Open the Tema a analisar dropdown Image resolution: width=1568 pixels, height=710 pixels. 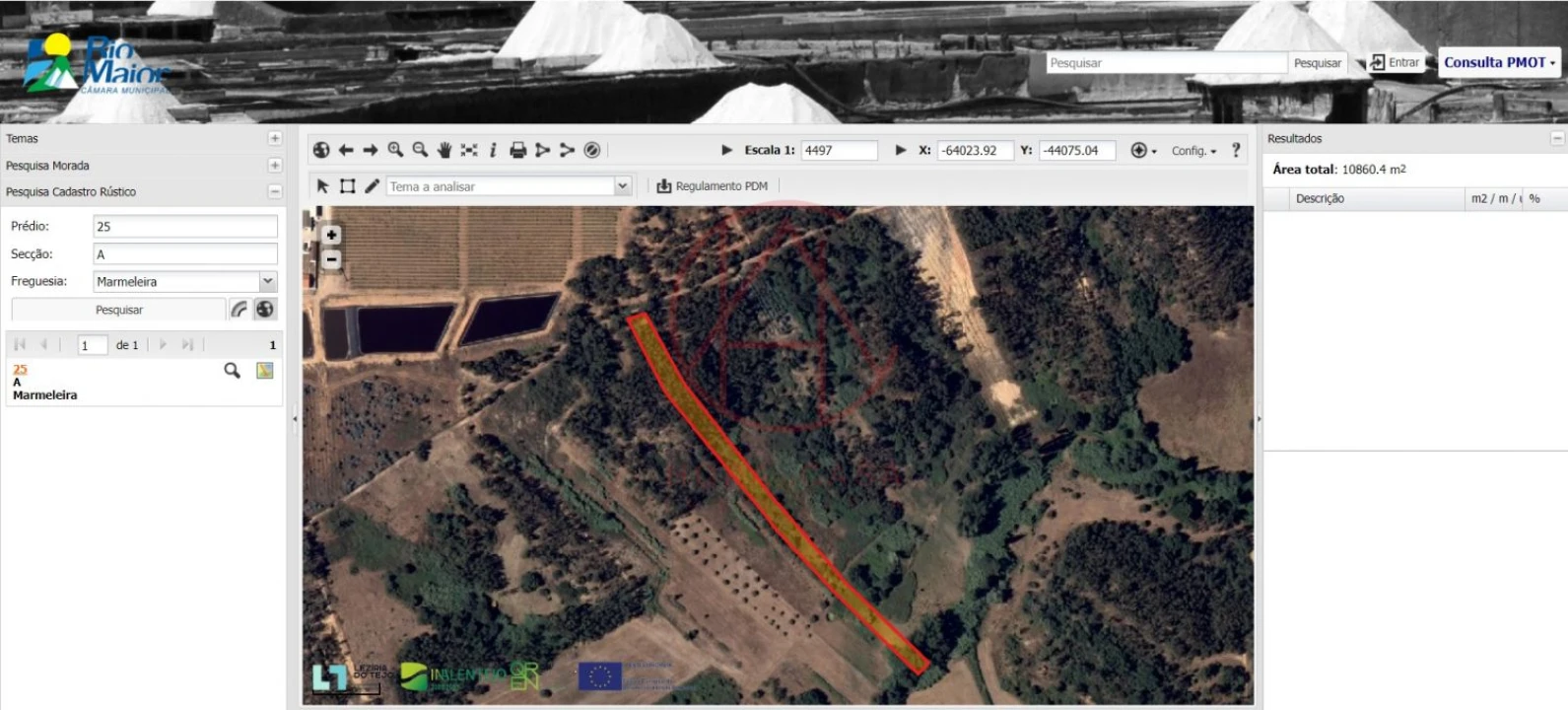tap(623, 185)
